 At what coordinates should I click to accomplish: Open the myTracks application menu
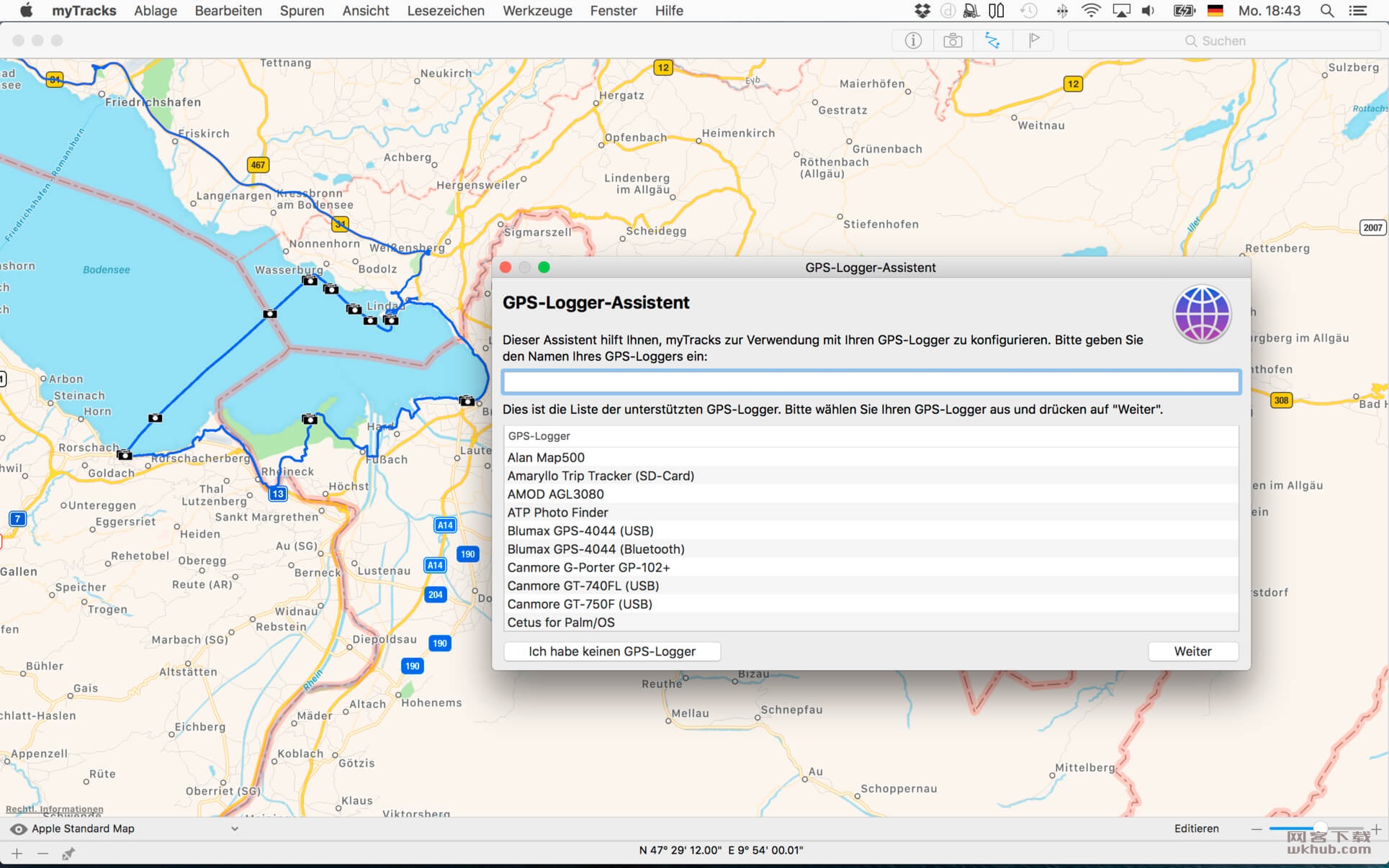pos(84,11)
